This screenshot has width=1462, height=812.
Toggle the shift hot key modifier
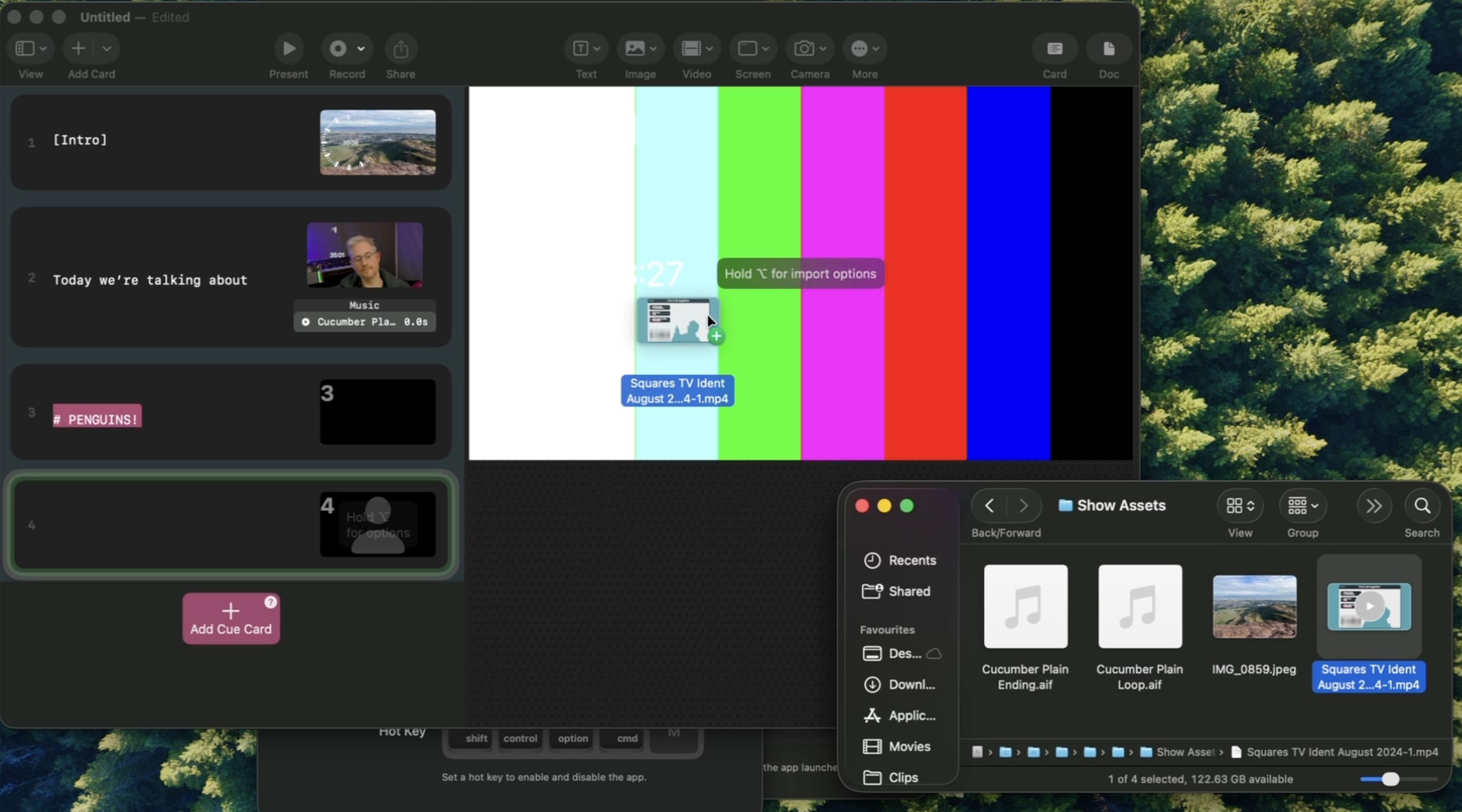click(x=476, y=738)
